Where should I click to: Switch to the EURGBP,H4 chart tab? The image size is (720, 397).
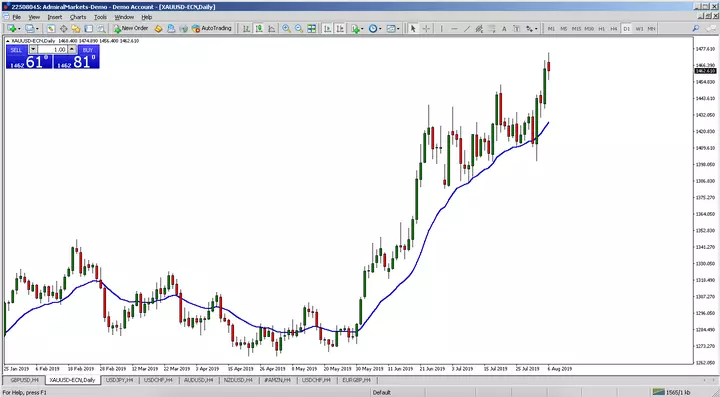[356, 380]
